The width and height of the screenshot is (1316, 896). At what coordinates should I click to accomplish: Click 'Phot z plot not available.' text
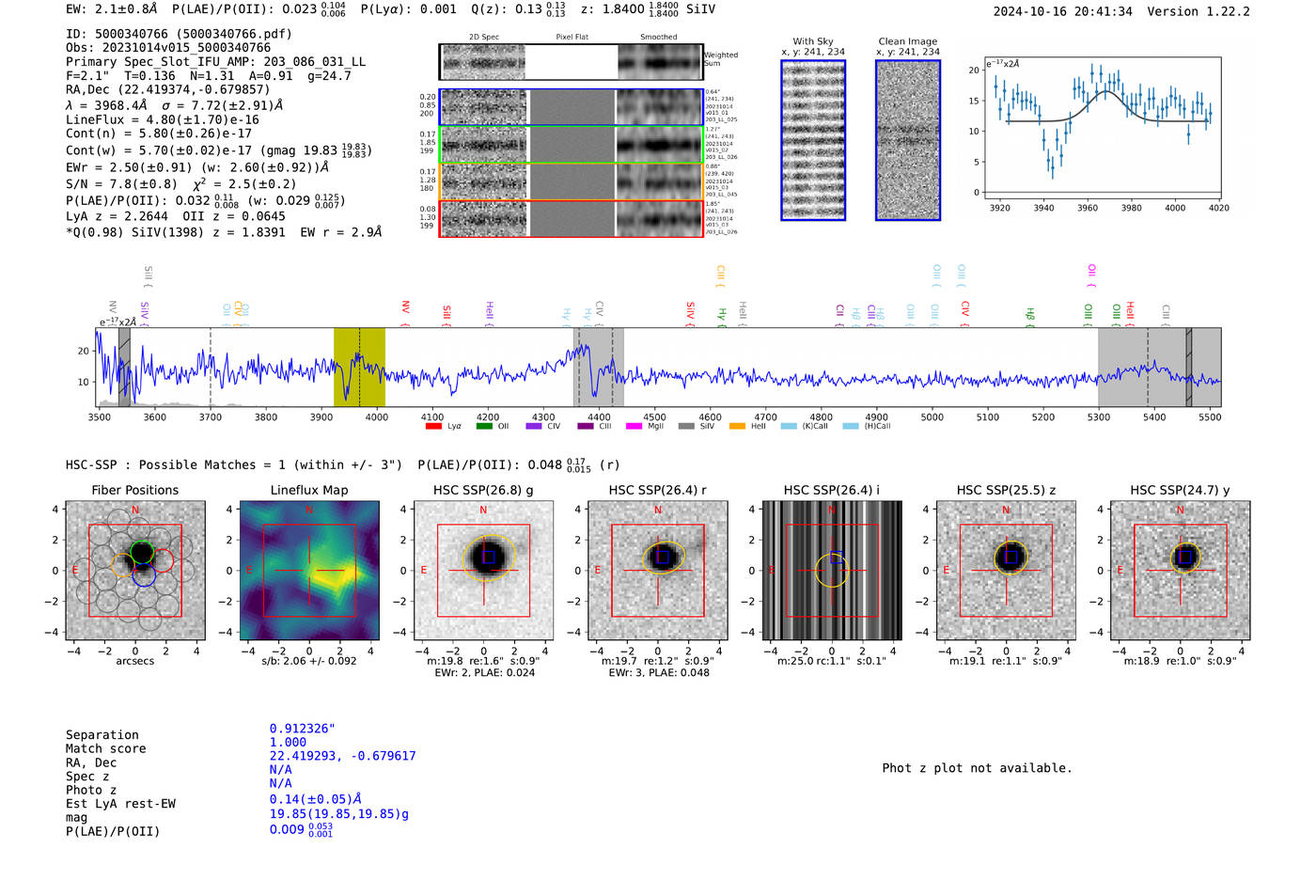tap(977, 768)
